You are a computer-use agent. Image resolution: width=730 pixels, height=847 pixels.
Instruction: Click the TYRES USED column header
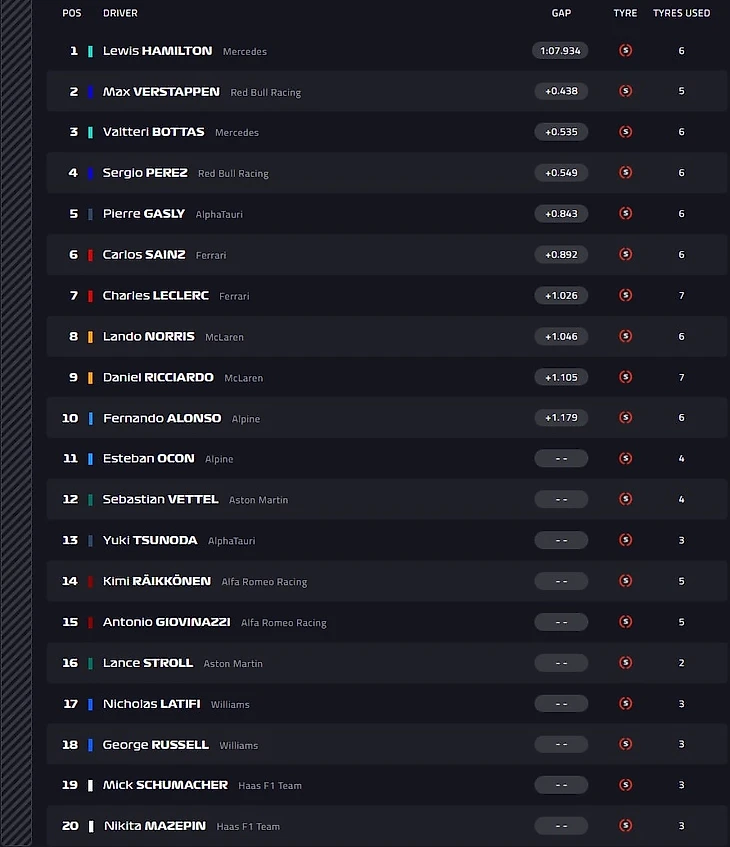tap(681, 13)
